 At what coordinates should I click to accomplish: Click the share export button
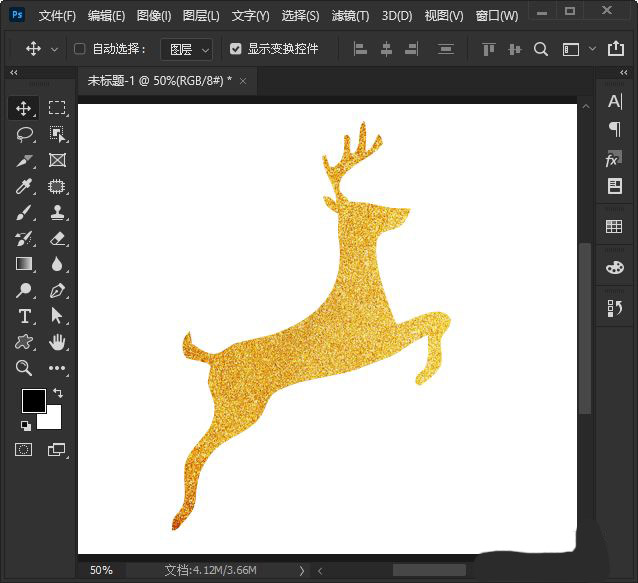click(x=616, y=48)
